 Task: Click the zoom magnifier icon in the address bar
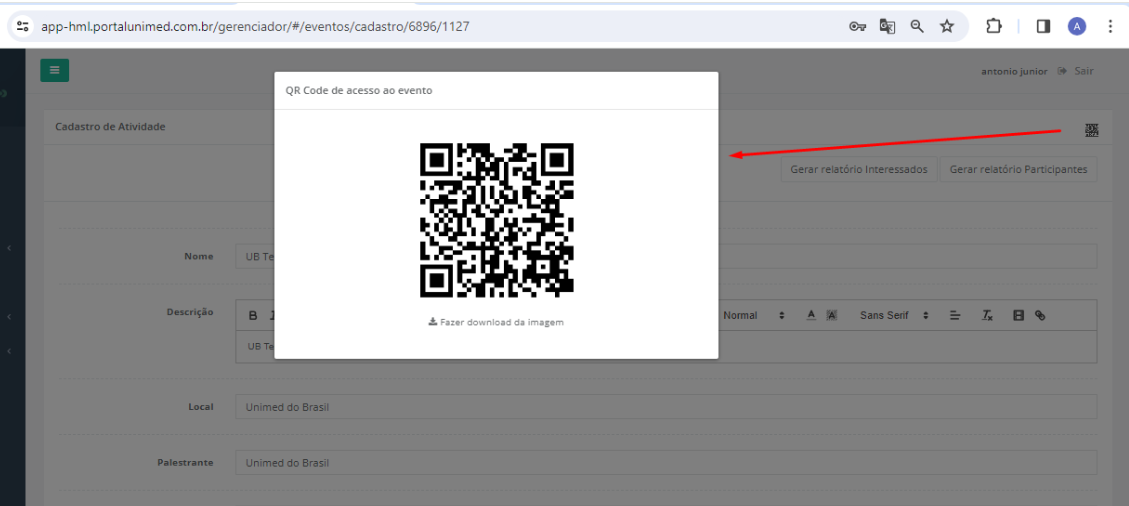pos(917,27)
